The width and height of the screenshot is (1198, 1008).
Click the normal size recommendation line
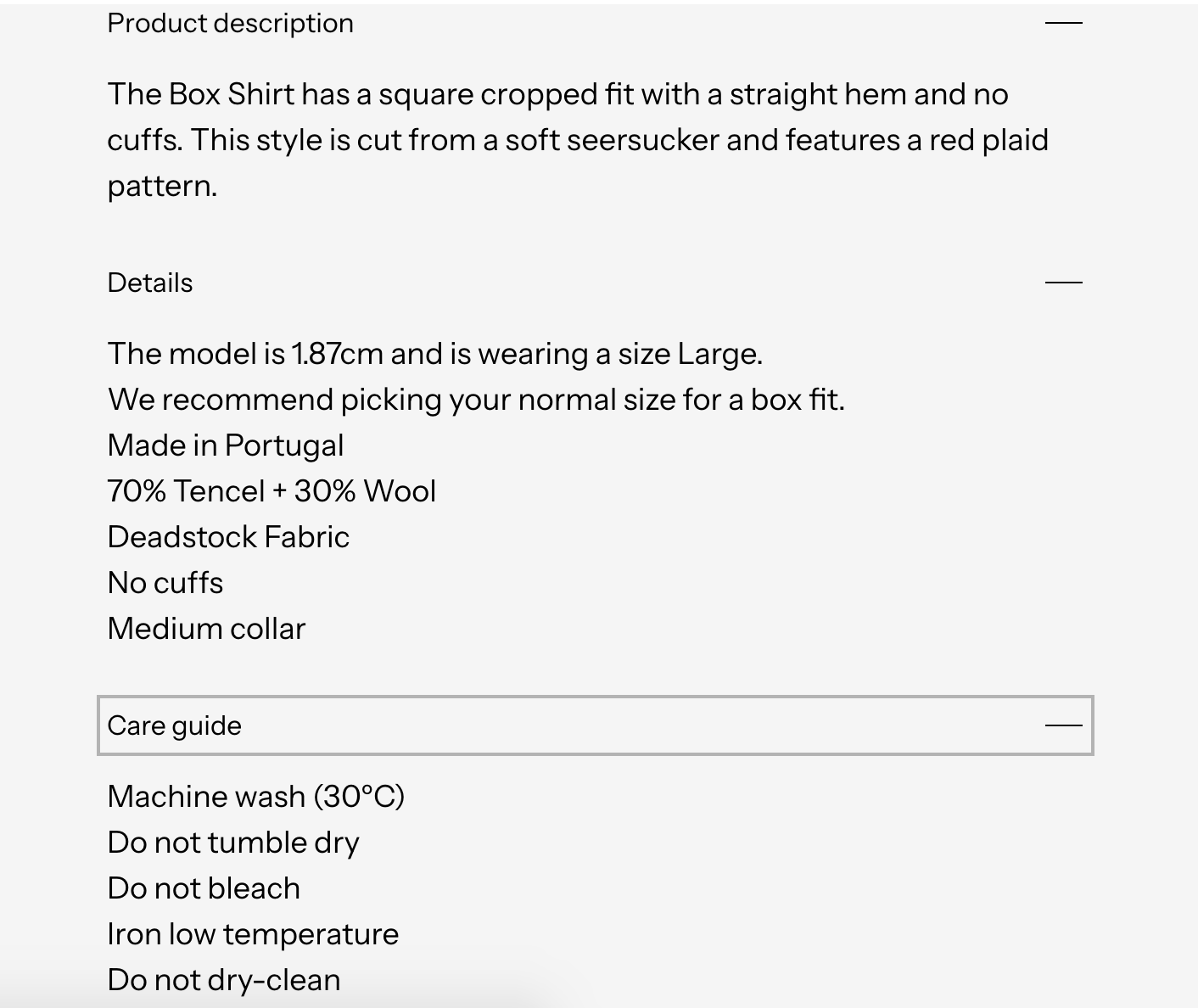point(476,399)
